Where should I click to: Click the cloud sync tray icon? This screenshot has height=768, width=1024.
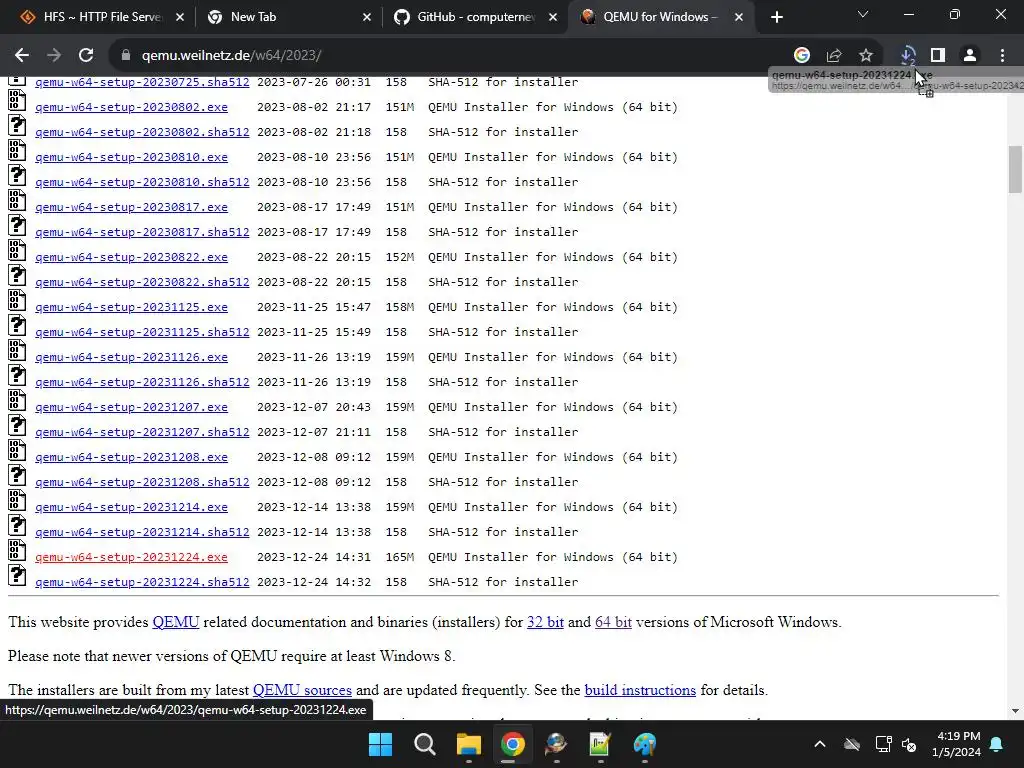click(852, 744)
